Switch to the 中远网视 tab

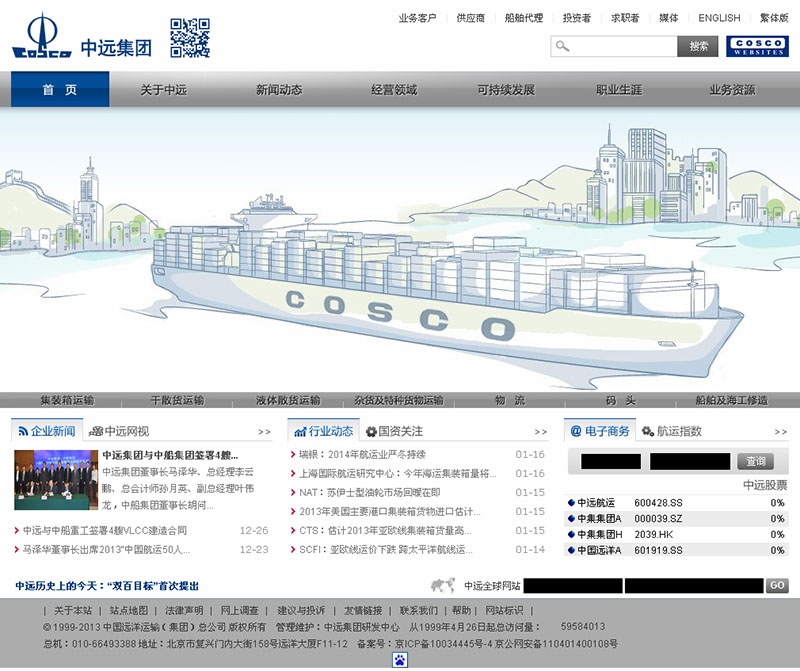coord(120,431)
